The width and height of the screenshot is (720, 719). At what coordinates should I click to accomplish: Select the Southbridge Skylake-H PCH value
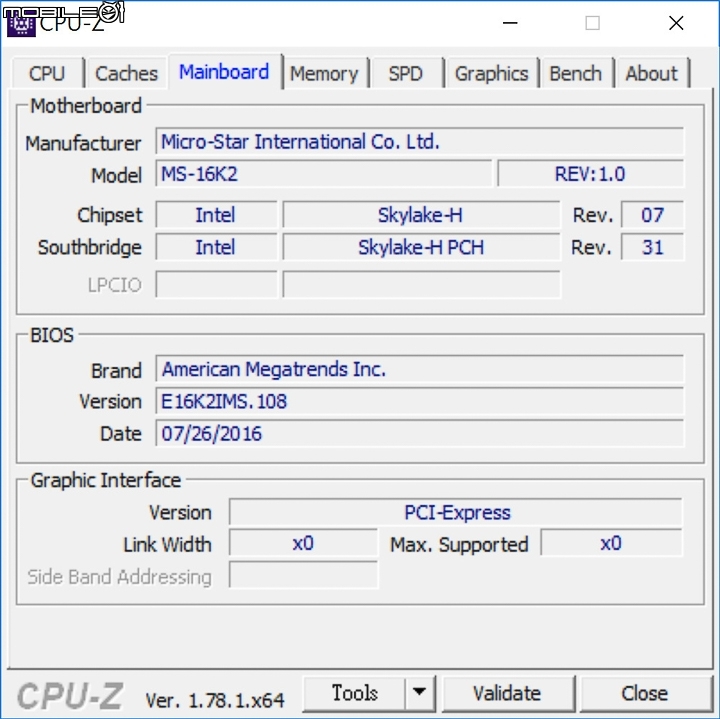pos(421,247)
